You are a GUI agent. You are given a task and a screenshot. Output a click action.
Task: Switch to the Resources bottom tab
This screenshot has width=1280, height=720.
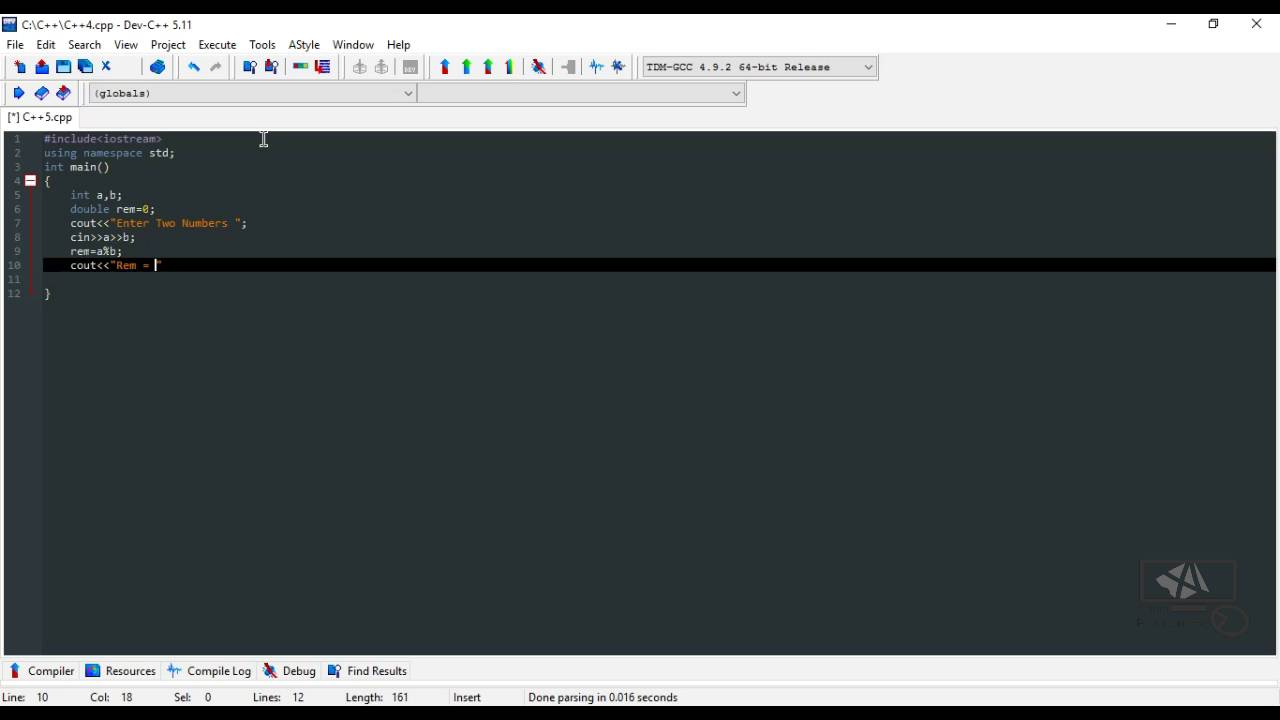(x=121, y=671)
